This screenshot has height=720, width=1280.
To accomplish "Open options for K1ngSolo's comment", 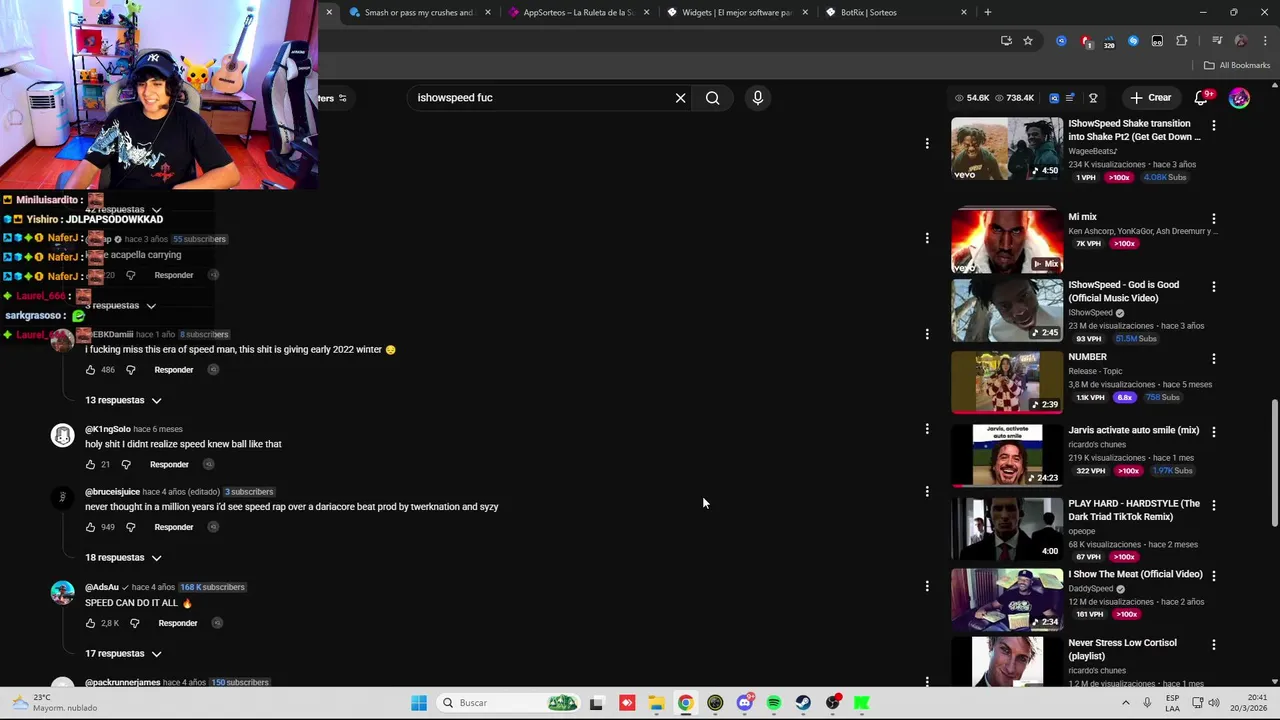I will (927, 429).
